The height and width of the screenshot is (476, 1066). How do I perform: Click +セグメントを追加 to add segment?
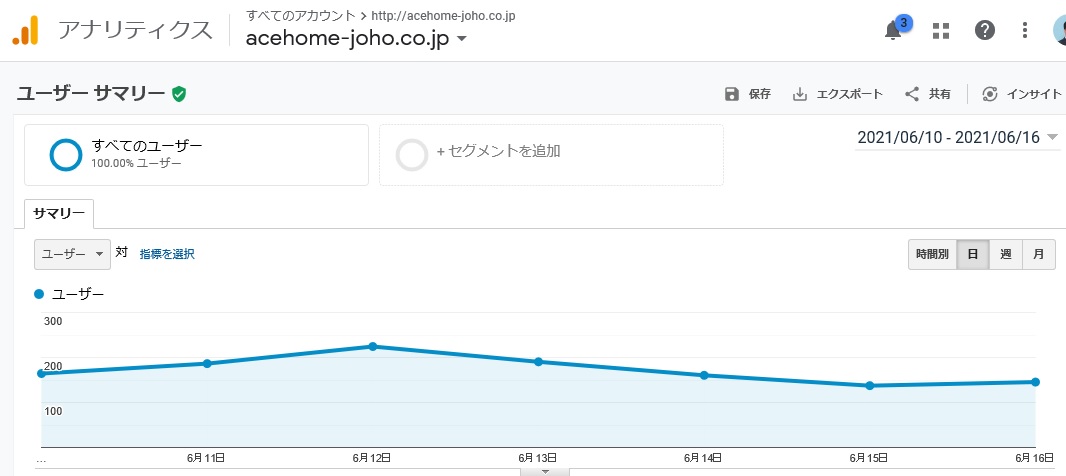(x=551, y=155)
